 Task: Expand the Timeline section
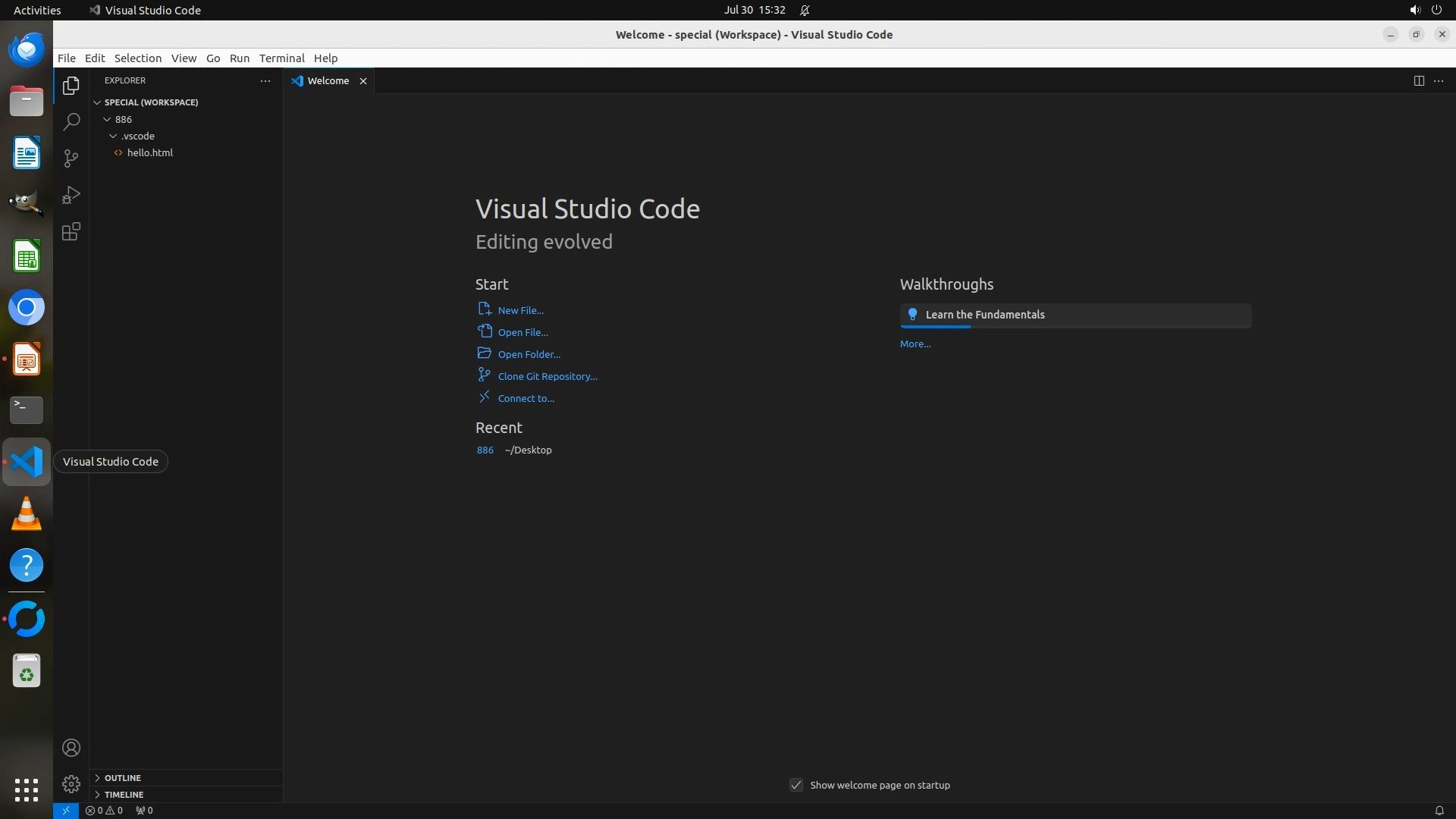[124, 794]
